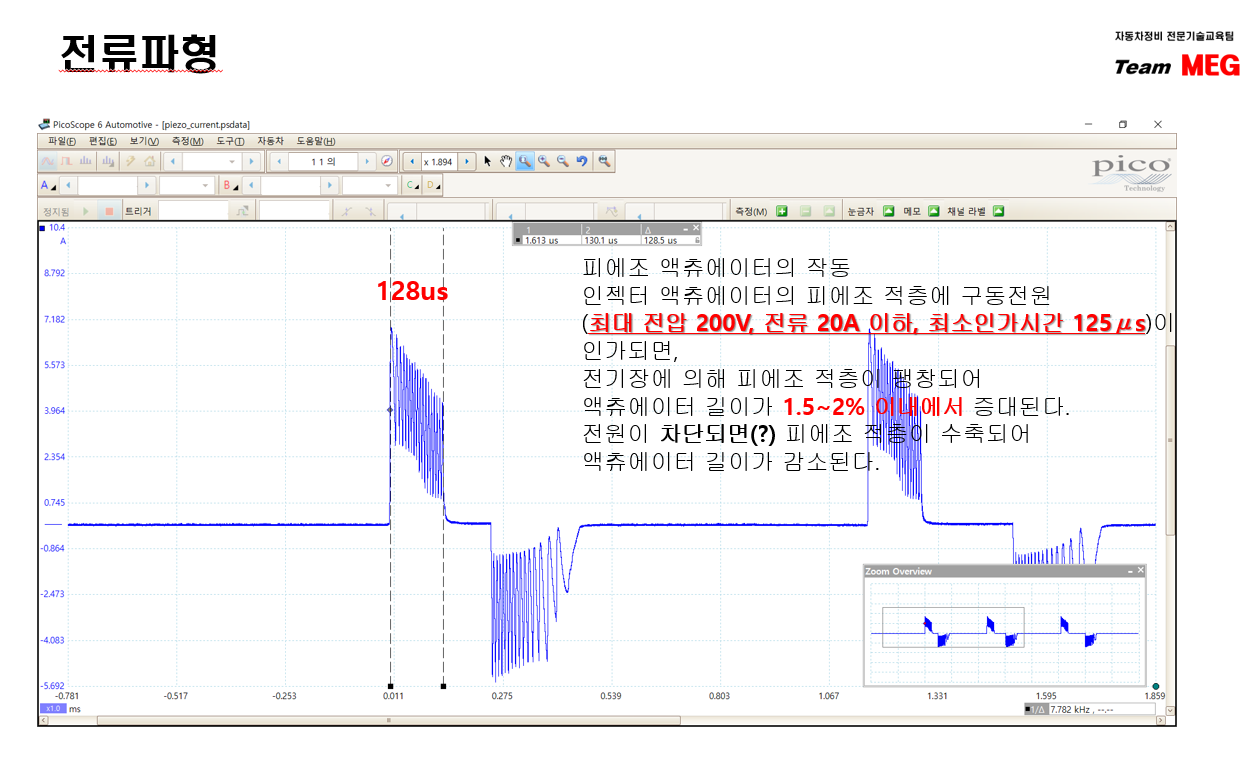Decrease zoom factor x 1.894 left arrow

(411, 161)
